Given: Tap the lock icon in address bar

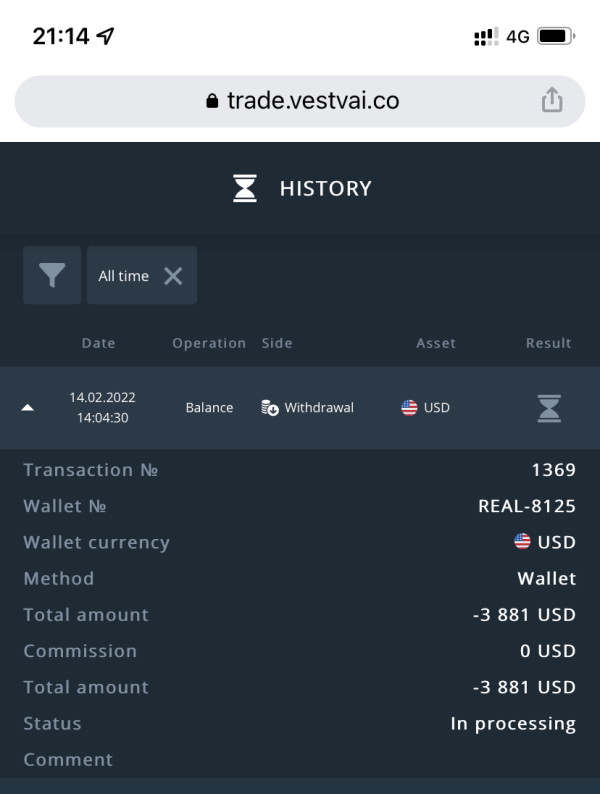Looking at the screenshot, I should [212, 101].
